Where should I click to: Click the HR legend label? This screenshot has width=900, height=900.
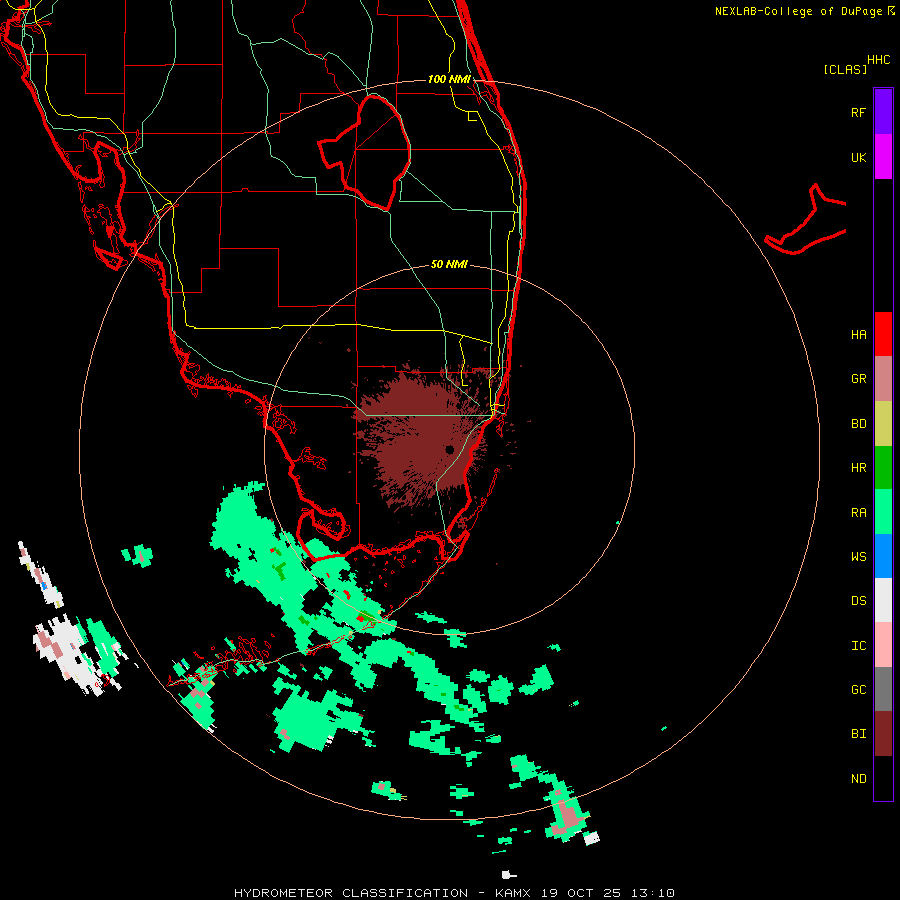pos(858,468)
